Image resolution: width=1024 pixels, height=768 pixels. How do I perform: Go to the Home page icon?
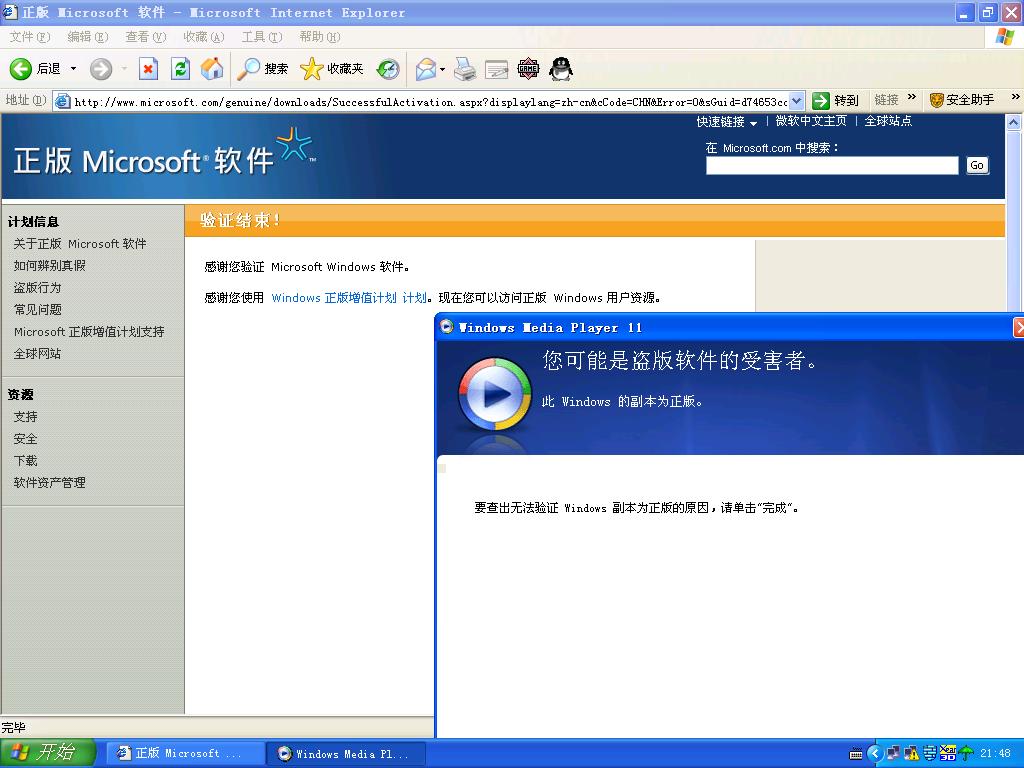[x=212, y=69]
